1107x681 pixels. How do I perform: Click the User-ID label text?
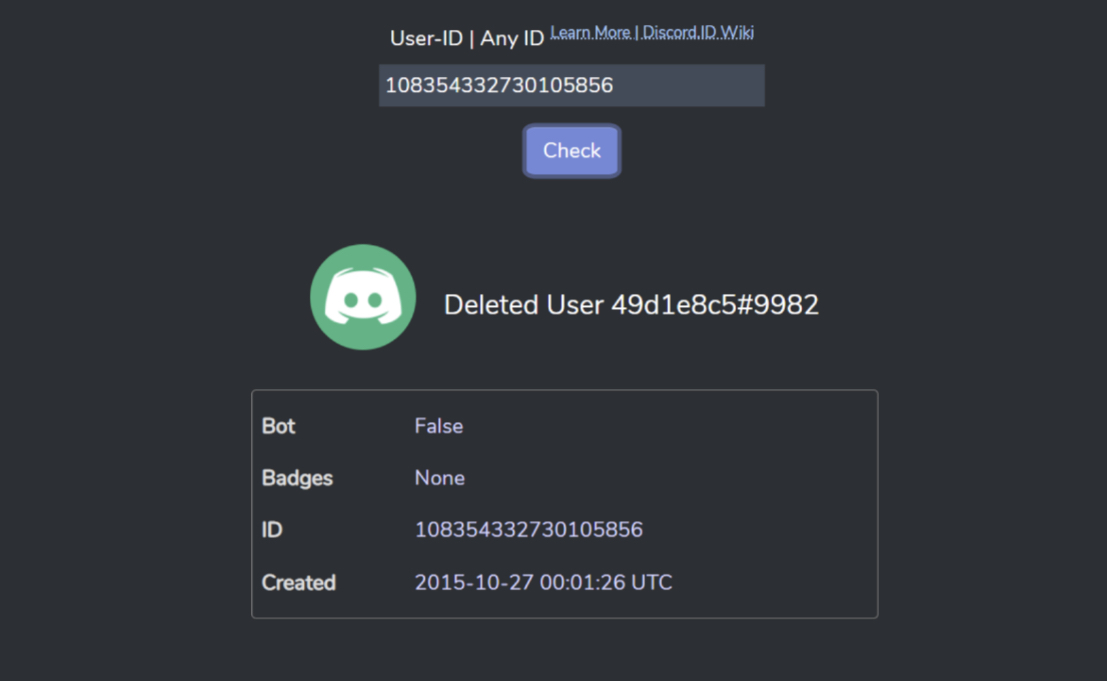(x=426, y=39)
